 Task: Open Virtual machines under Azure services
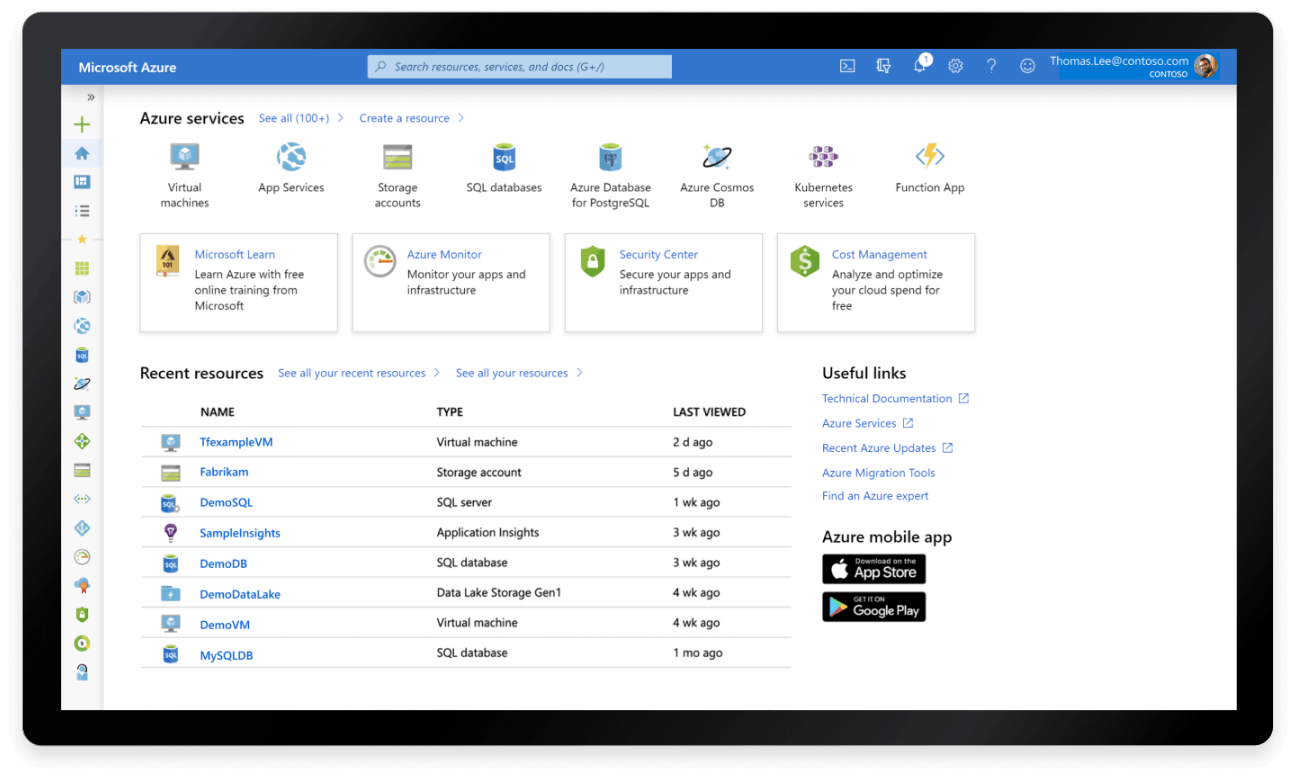pos(185,175)
